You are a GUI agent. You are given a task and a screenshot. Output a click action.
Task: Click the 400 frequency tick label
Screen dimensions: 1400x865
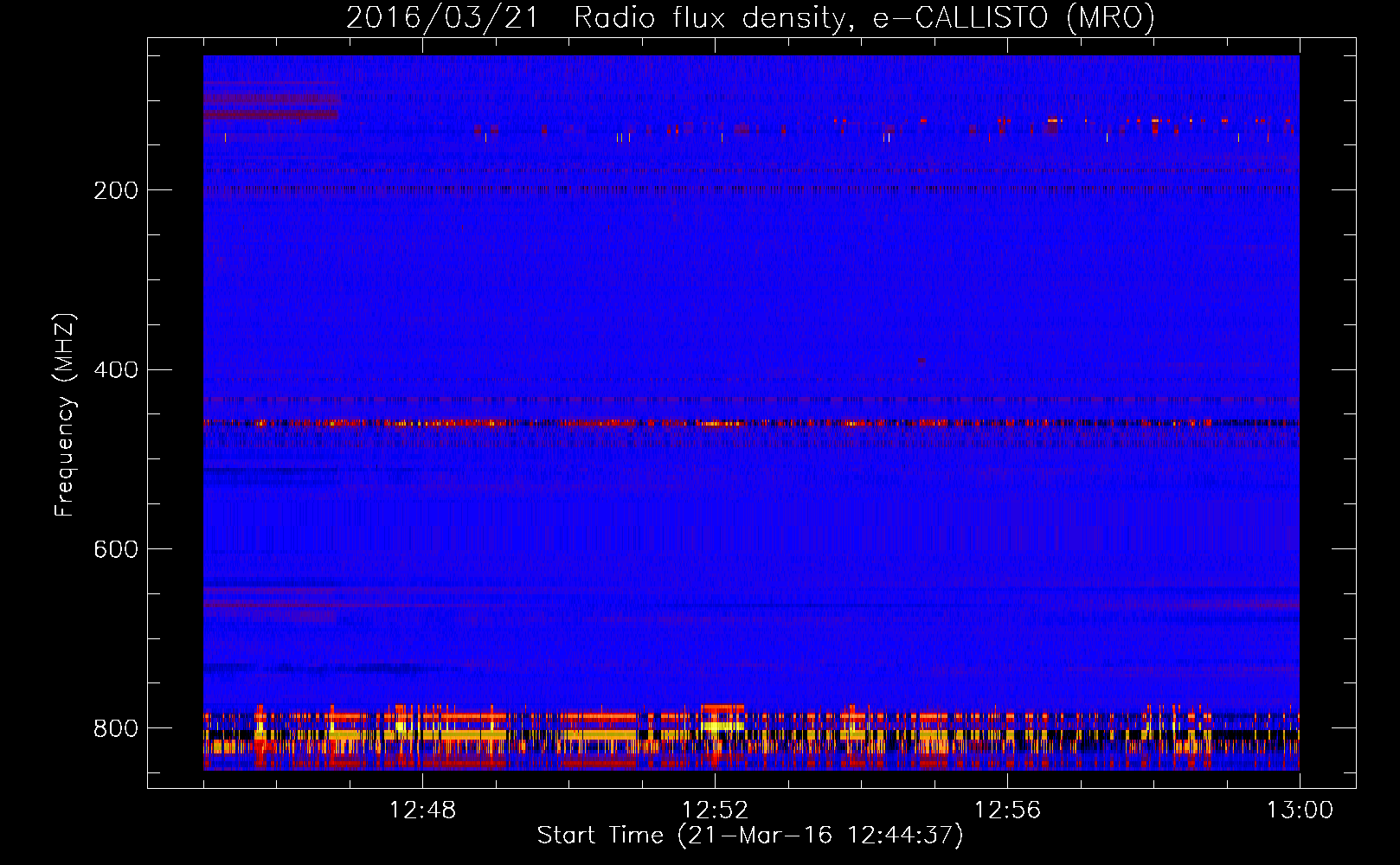(x=115, y=370)
